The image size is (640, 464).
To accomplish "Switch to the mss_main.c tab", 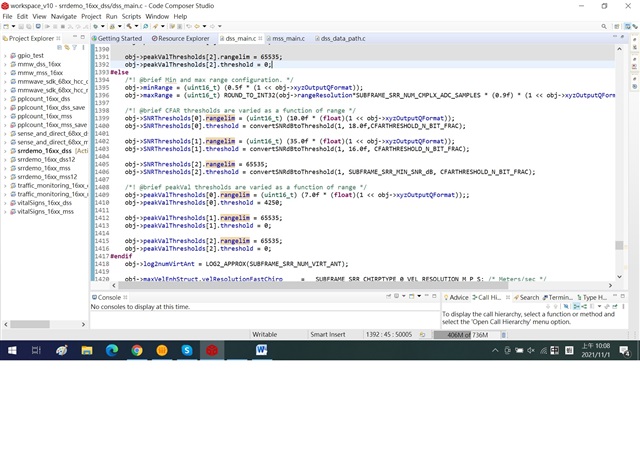I will (288, 38).
